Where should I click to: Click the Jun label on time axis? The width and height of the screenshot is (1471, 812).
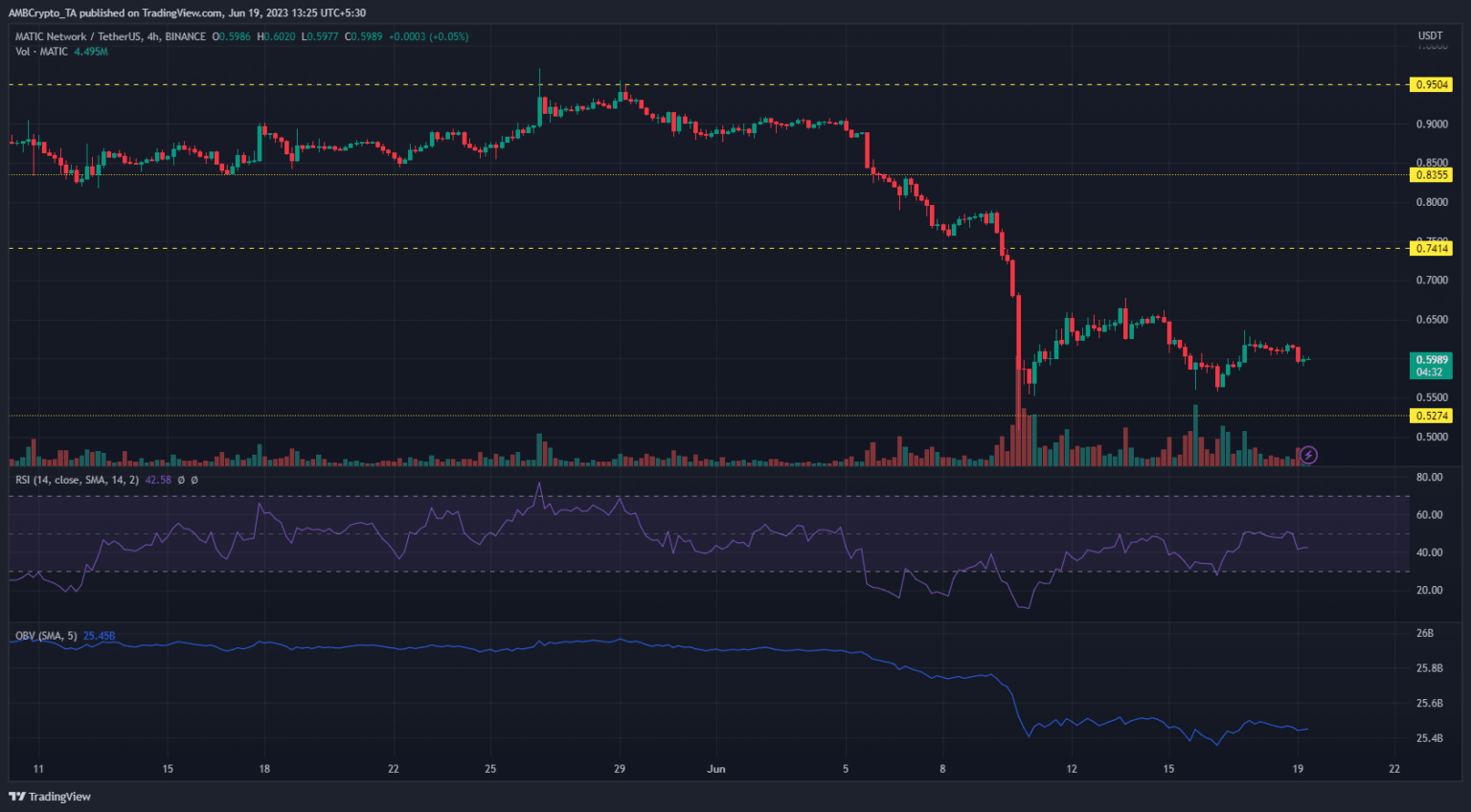tap(715, 769)
